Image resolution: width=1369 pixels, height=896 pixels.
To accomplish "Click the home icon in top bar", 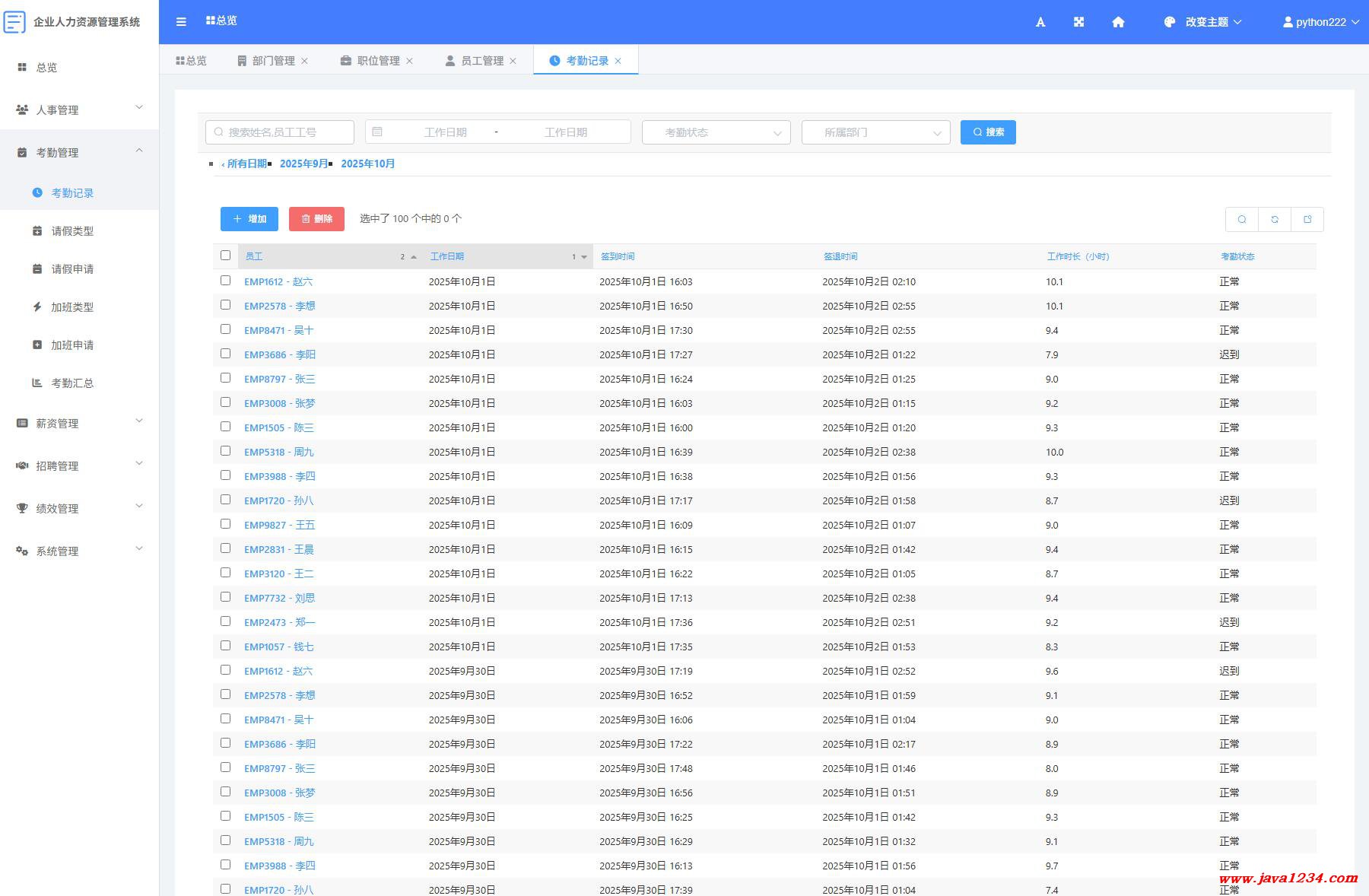I will pos(1118,22).
